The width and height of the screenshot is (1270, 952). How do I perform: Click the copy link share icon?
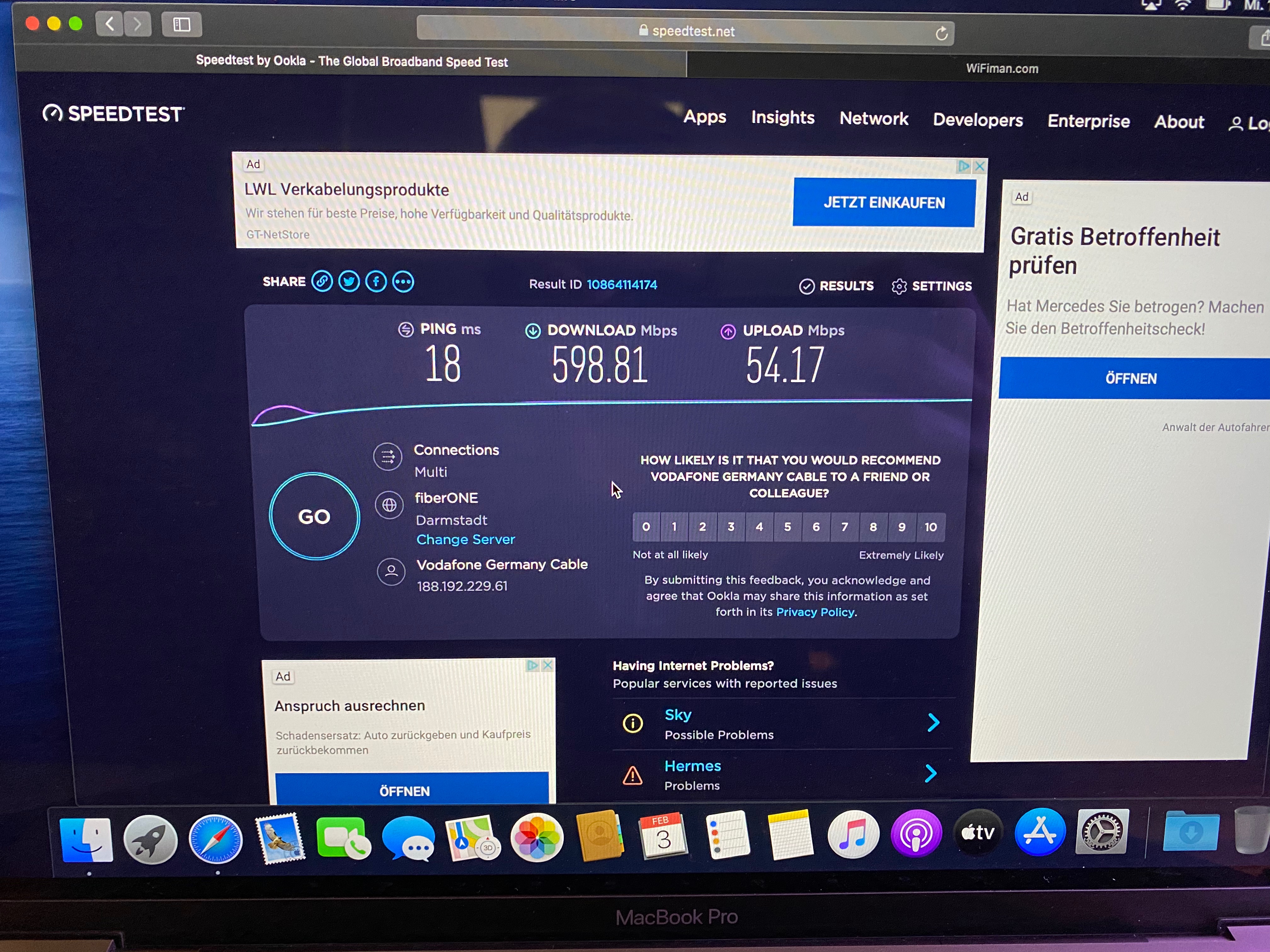coord(322,281)
